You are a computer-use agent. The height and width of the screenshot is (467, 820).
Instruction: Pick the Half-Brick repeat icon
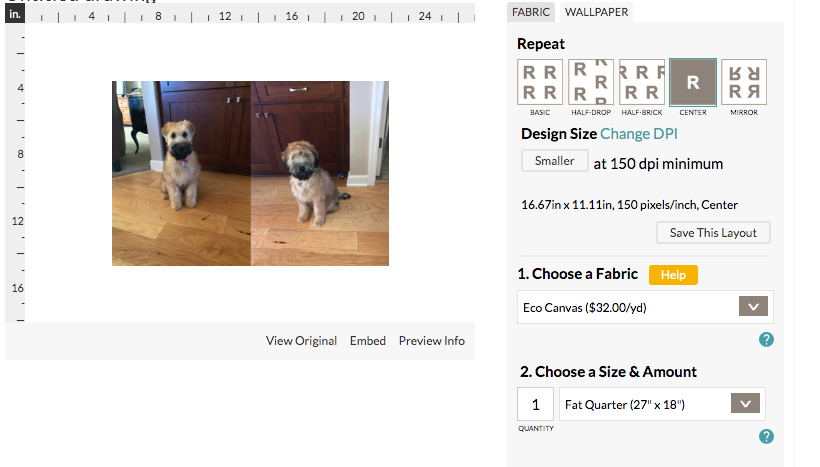tap(642, 82)
